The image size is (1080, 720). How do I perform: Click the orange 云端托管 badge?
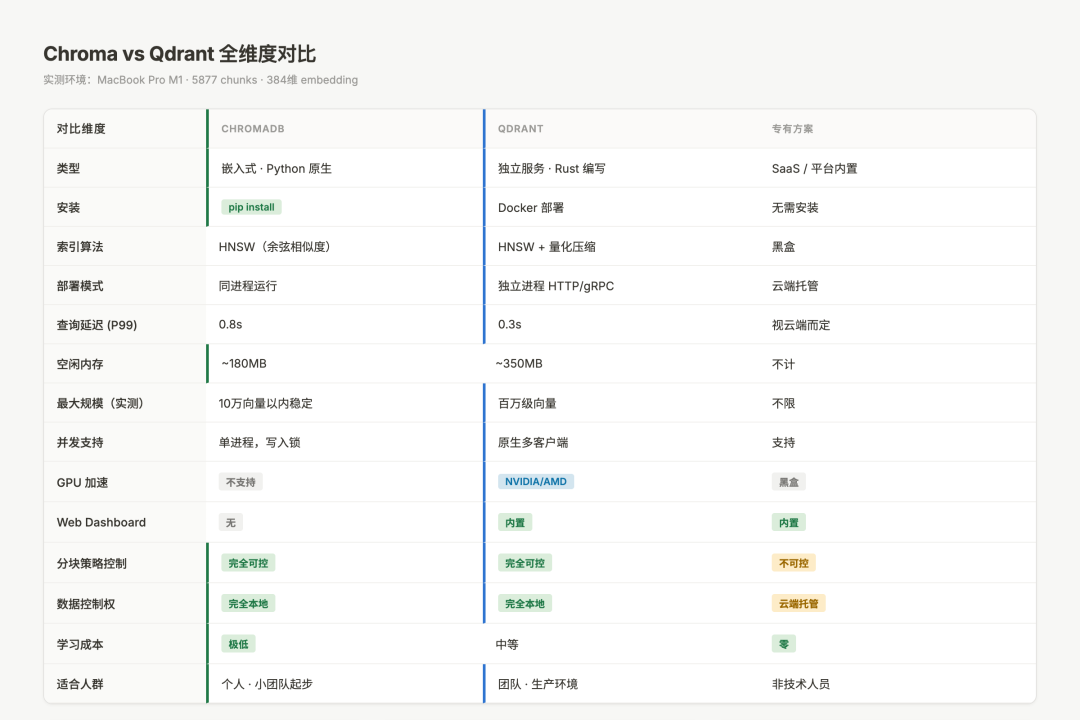798,604
